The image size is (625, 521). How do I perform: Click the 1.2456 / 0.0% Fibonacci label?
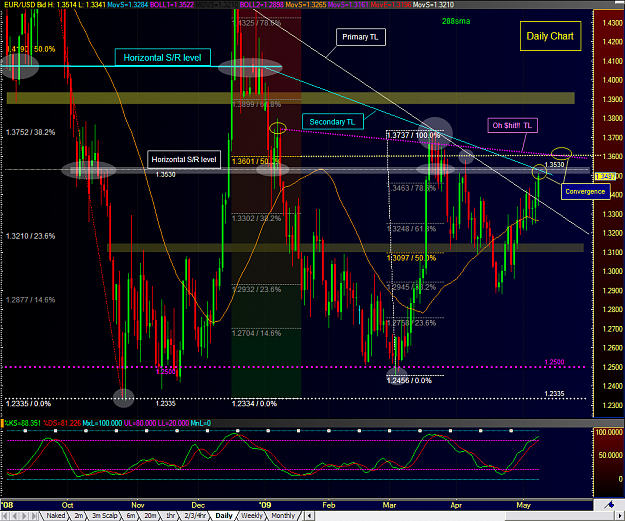409,380
